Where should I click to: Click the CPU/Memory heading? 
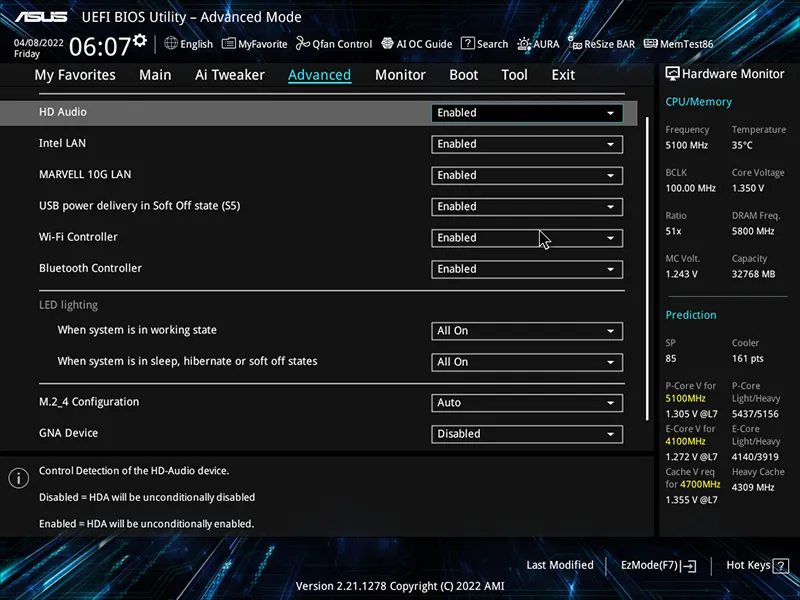[x=698, y=102]
